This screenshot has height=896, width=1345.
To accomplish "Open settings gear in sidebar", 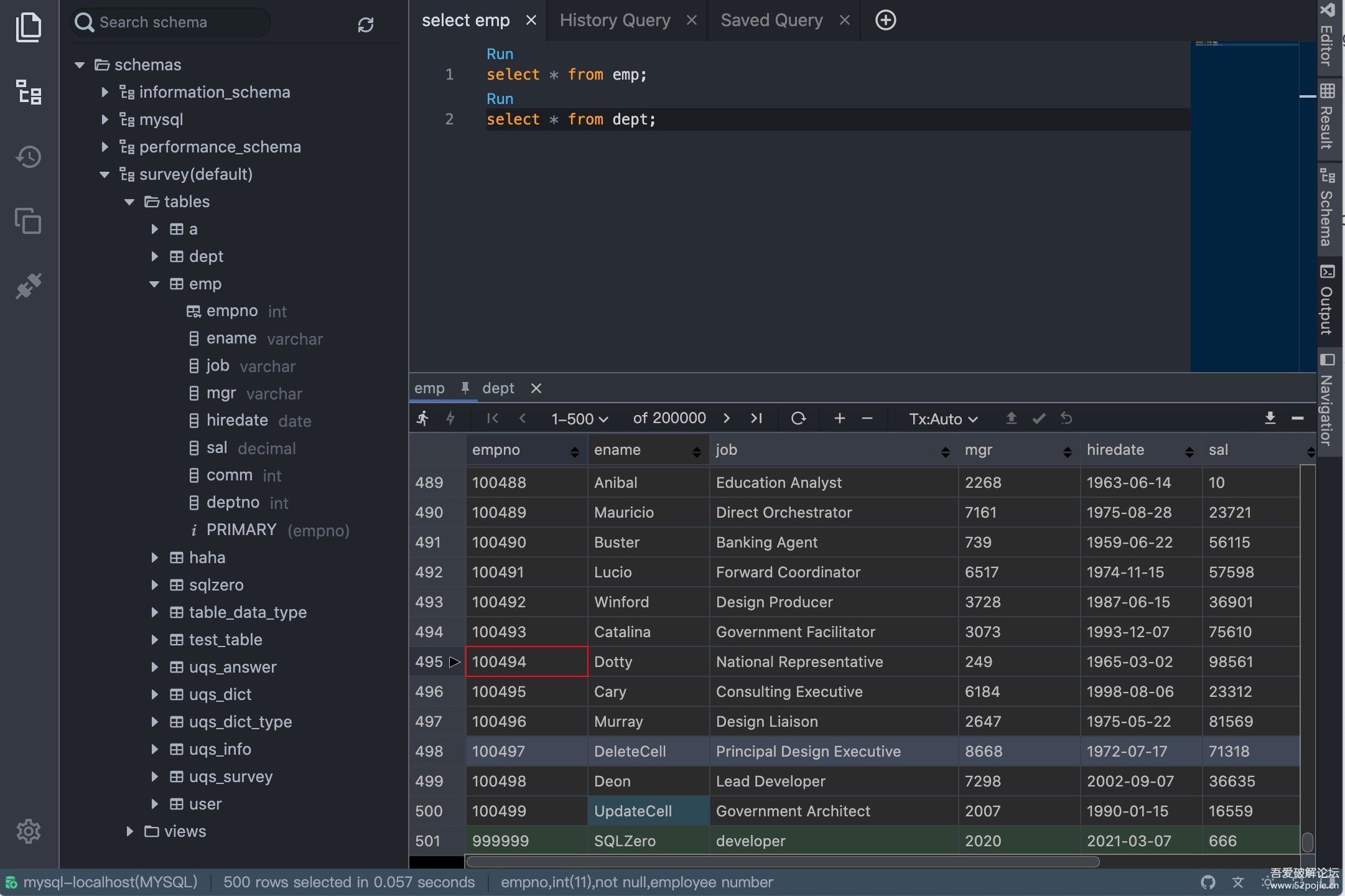I will click(x=29, y=831).
